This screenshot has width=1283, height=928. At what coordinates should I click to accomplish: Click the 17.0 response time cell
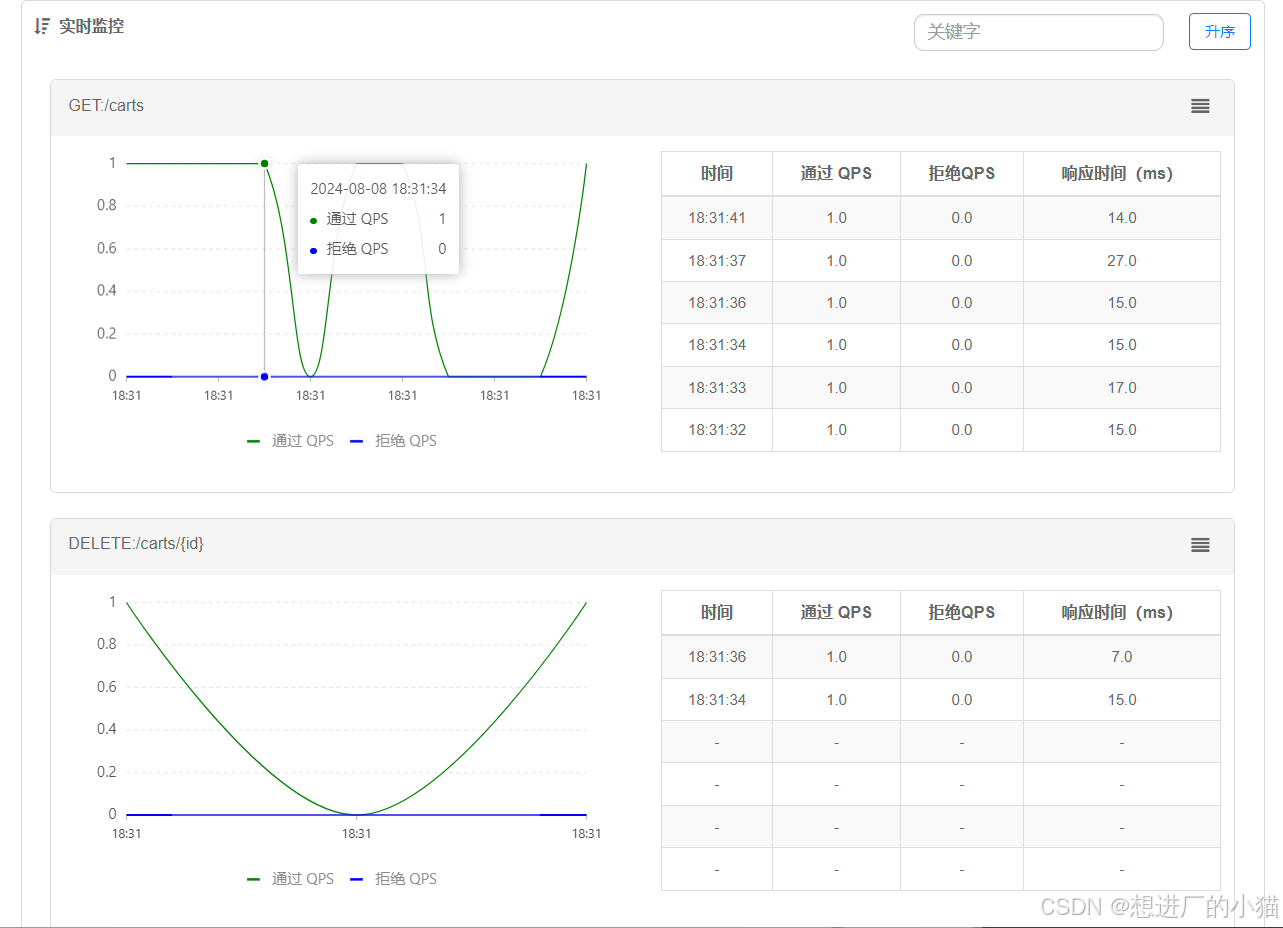coord(1122,388)
